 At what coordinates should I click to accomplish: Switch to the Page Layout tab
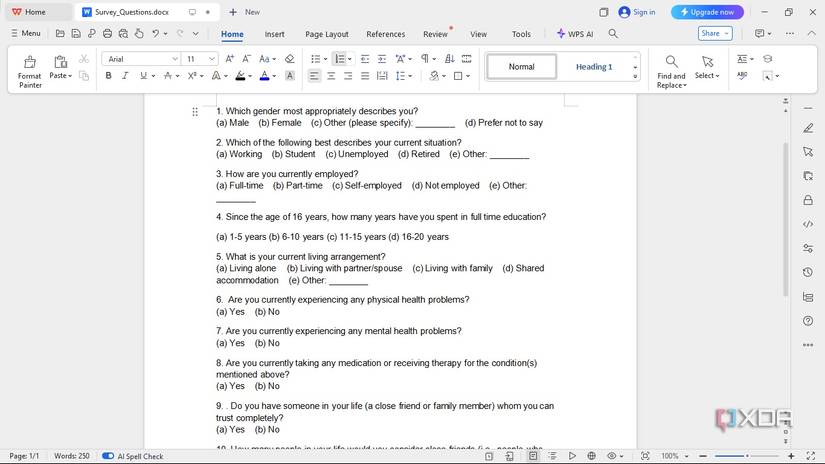pos(327,34)
